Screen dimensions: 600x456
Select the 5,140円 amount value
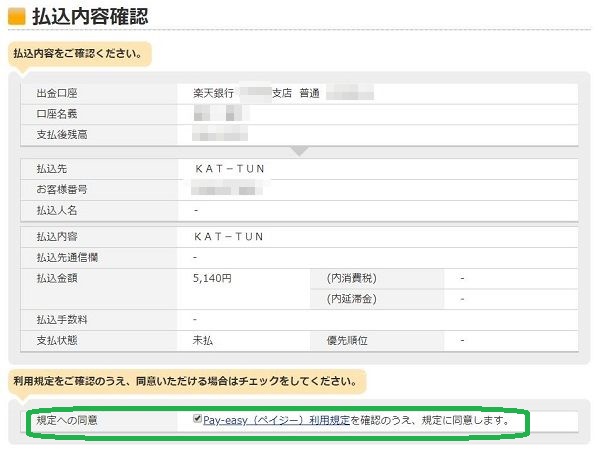click(x=212, y=278)
